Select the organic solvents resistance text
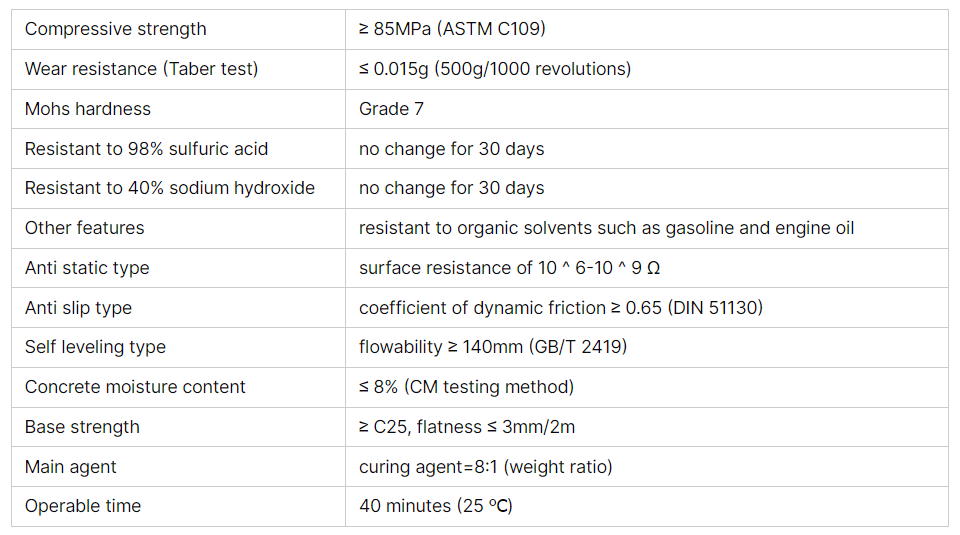The height and width of the screenshot is (535, 960). tap(606, 228)
